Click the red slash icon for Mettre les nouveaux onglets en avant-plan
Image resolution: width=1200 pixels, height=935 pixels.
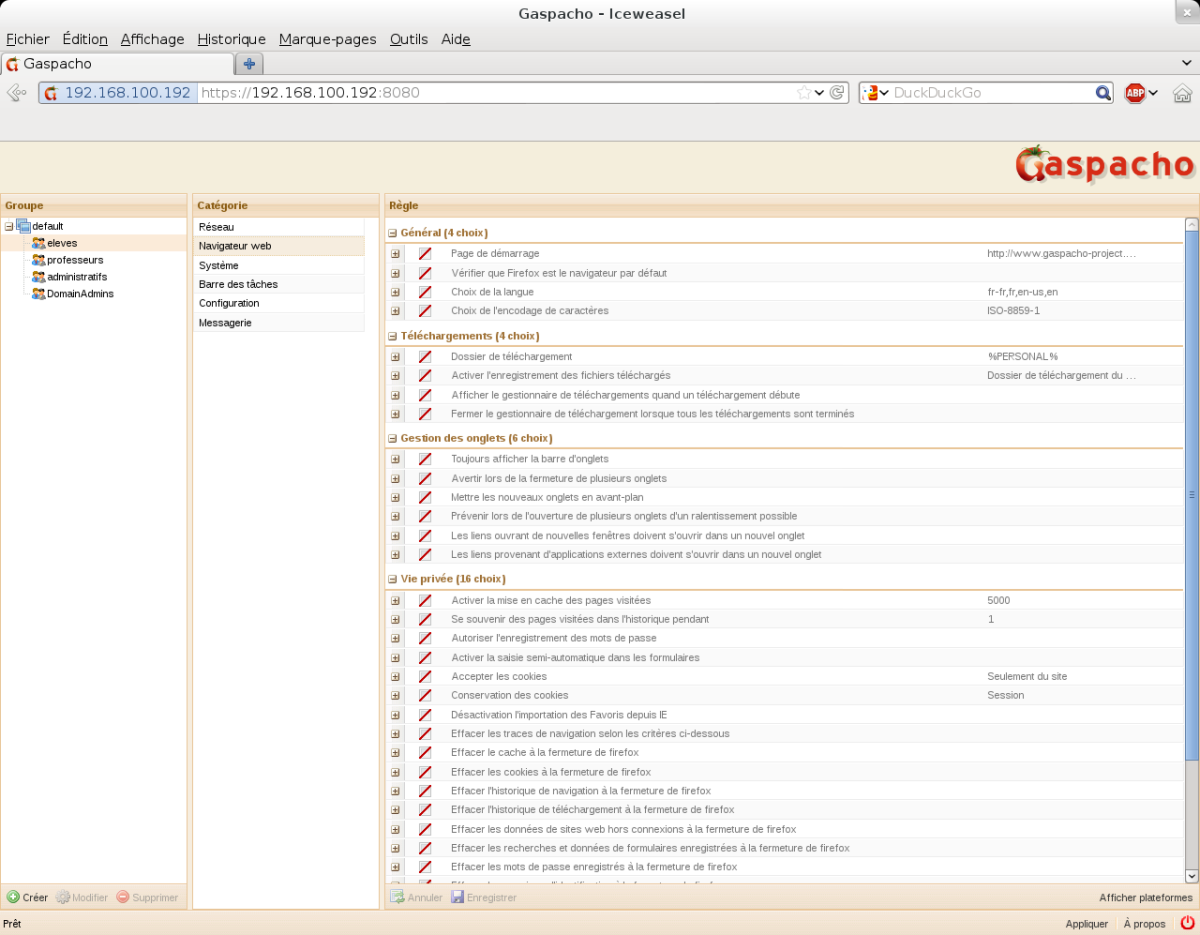[x=425, y=497]
